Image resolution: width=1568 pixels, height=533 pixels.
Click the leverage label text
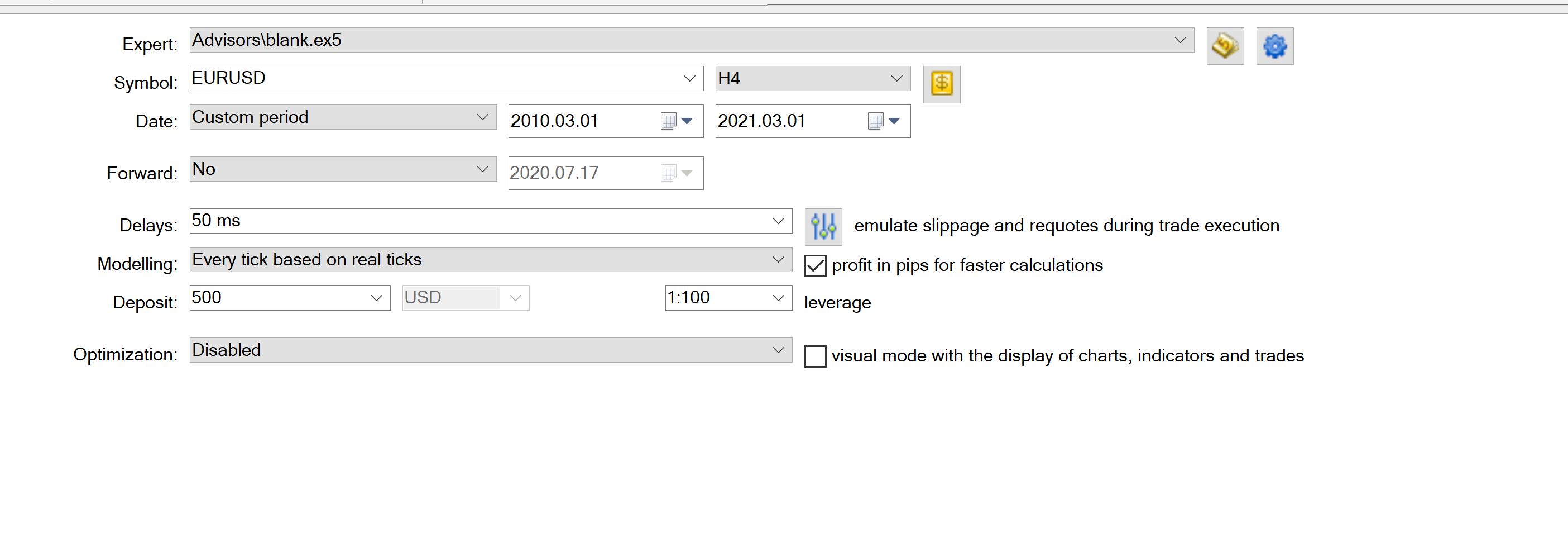tap(837, 303)
